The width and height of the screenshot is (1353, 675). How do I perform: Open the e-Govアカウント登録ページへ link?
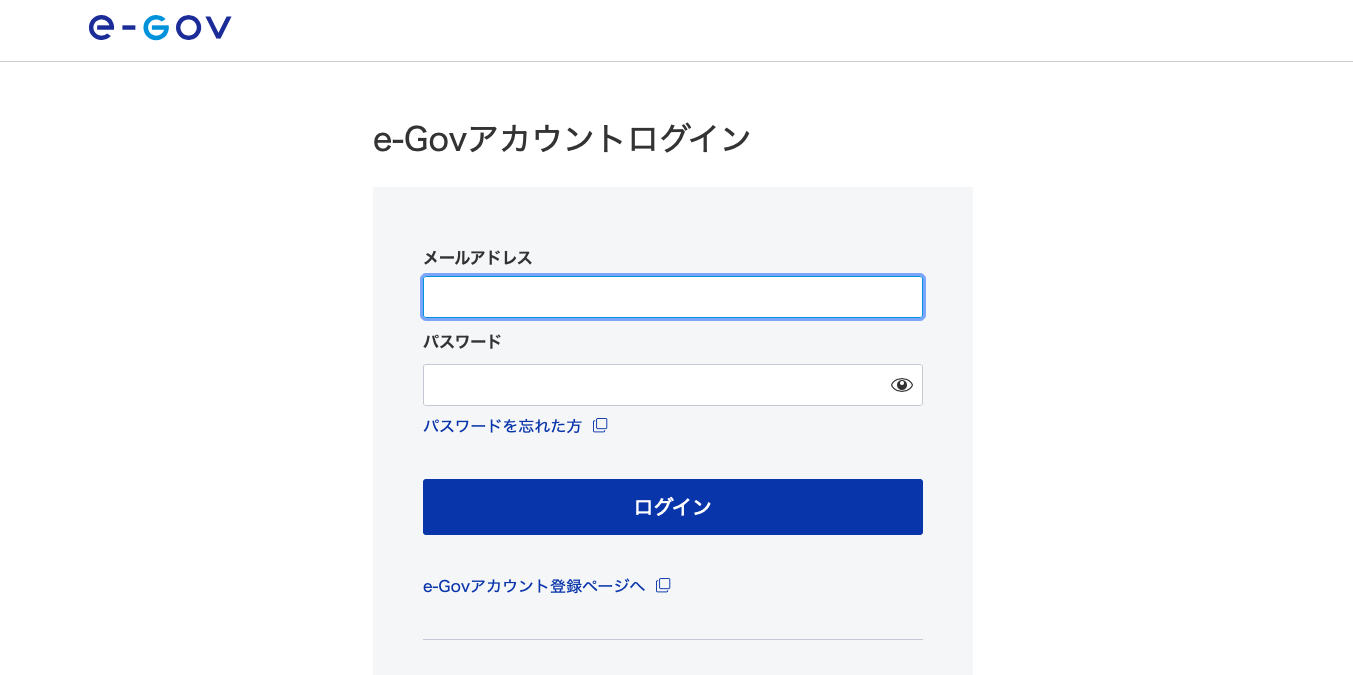coord(534,586)
